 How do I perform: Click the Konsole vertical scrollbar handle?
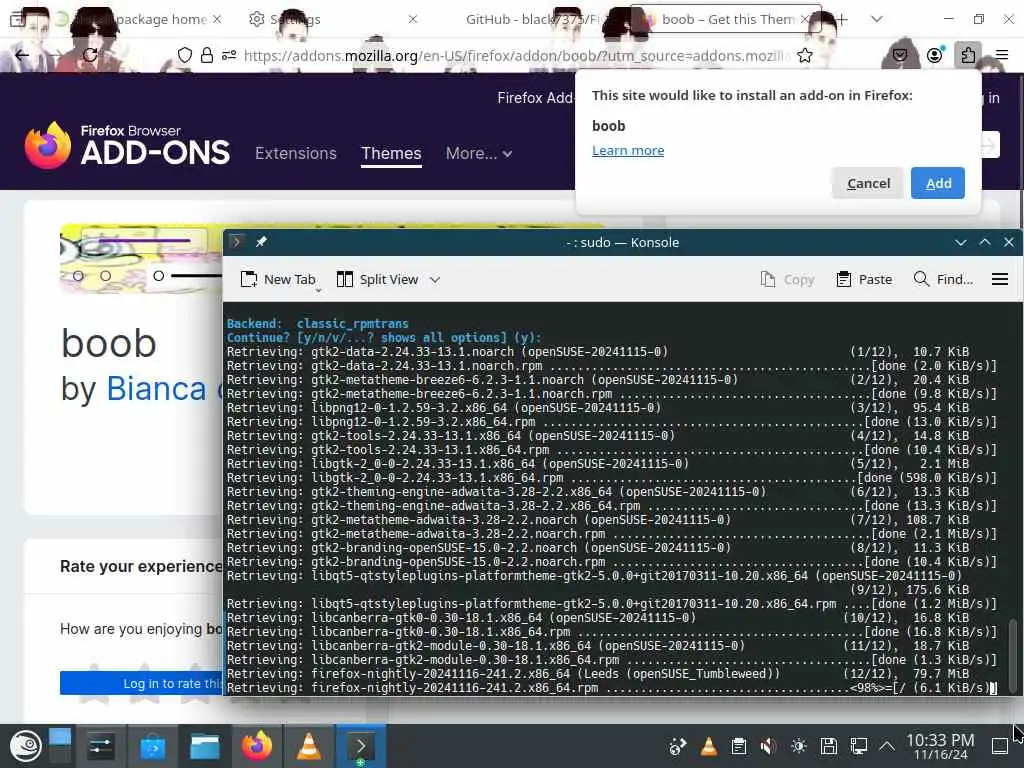(x=1012, y=656)
